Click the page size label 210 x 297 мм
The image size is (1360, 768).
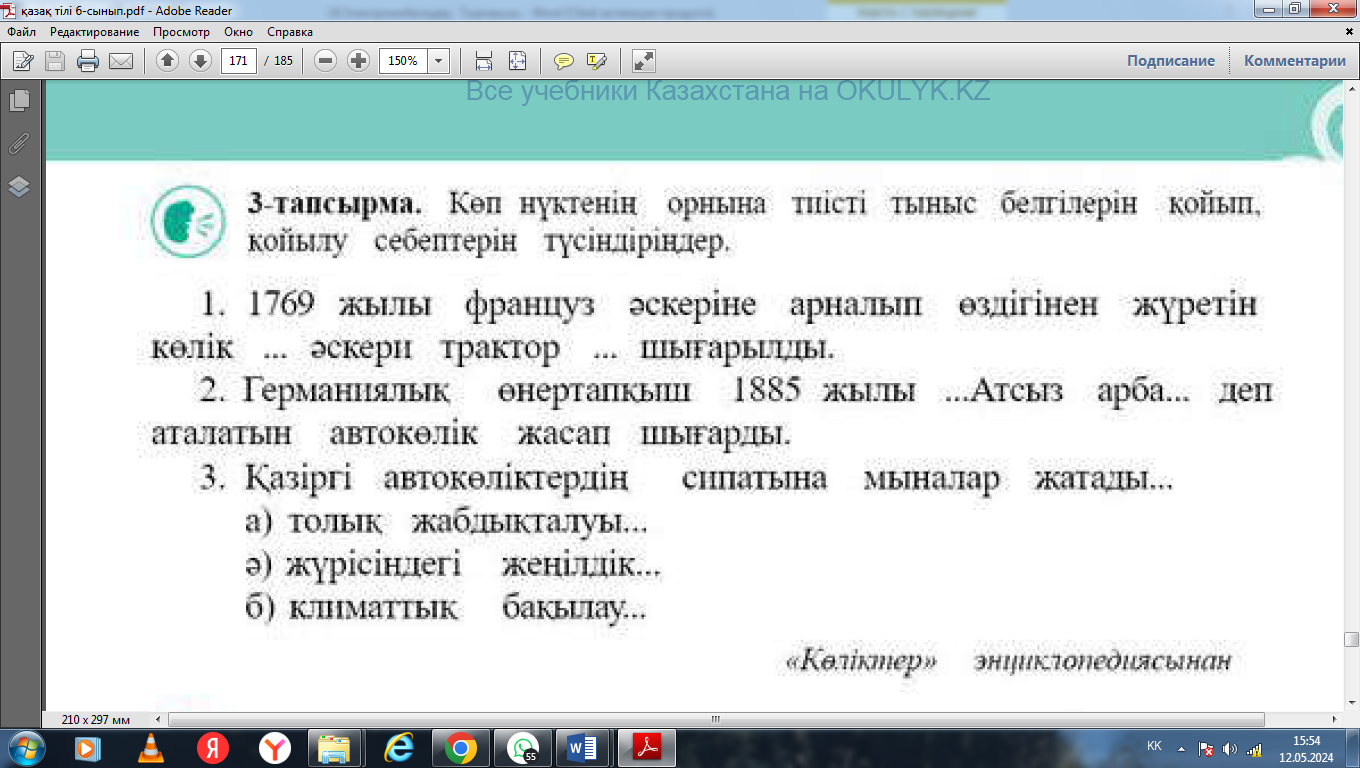95,719
